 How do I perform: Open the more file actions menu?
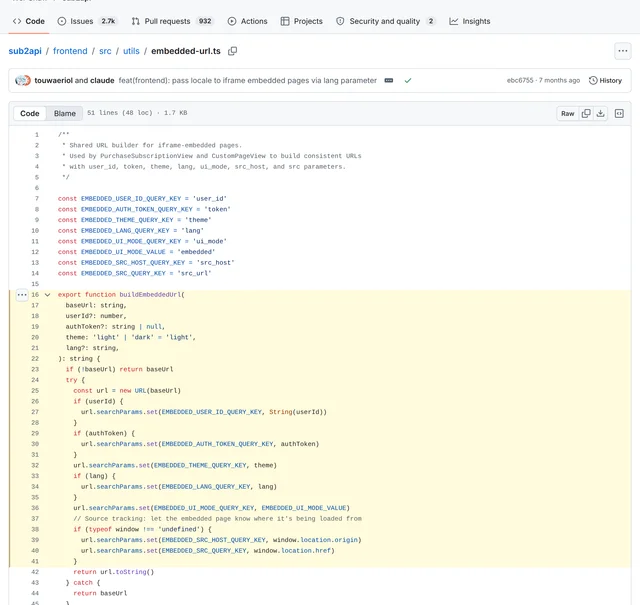622,51
